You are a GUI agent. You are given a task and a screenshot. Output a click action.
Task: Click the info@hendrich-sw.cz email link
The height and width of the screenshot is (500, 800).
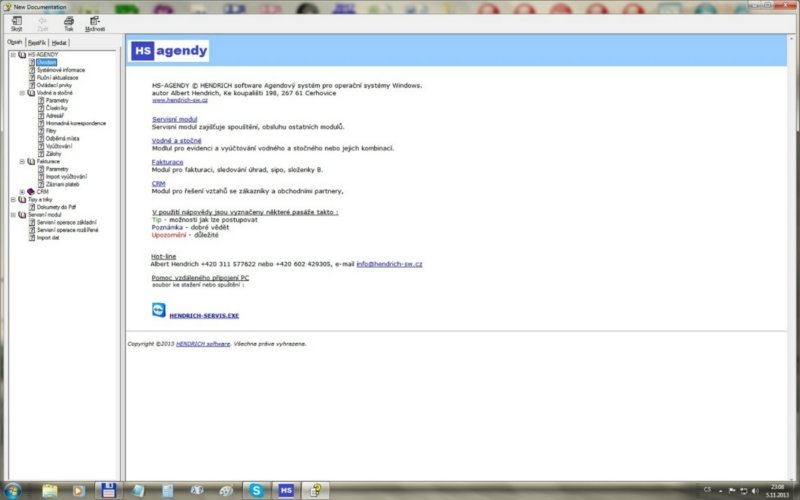389,264
